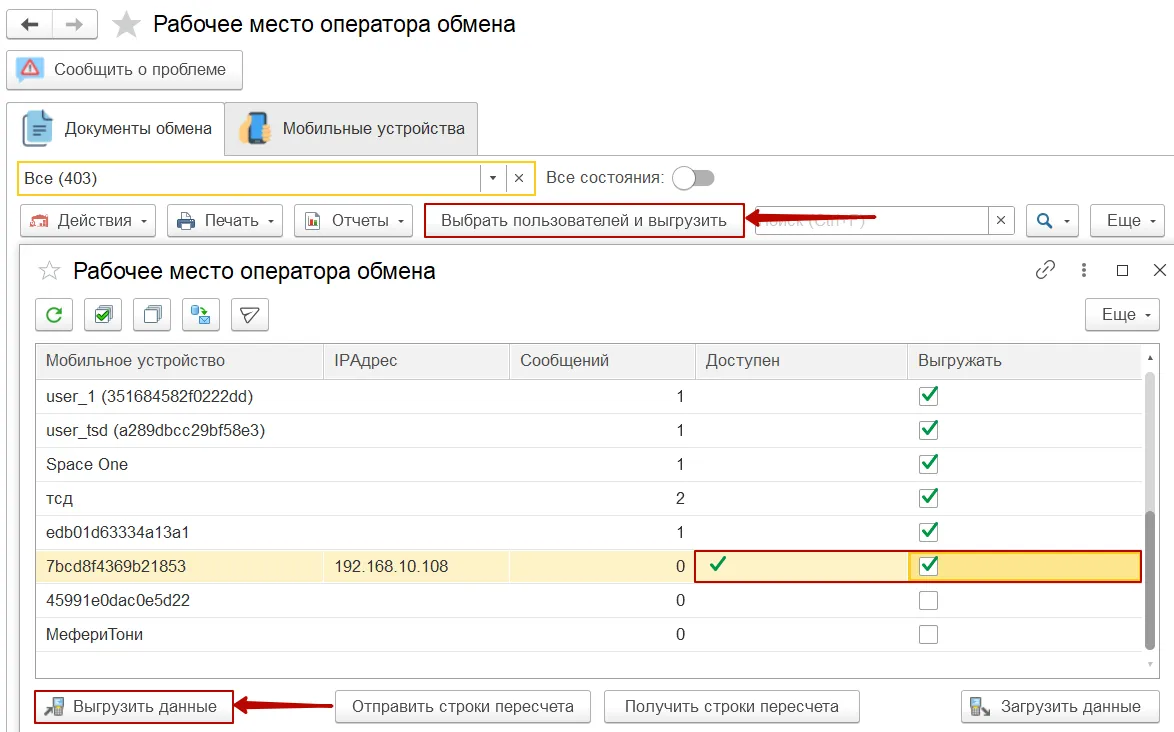The image size is (1174, 732).
Task: Click the copy link chain icon
Action: pyautogui.click(x=1045, y=270)
